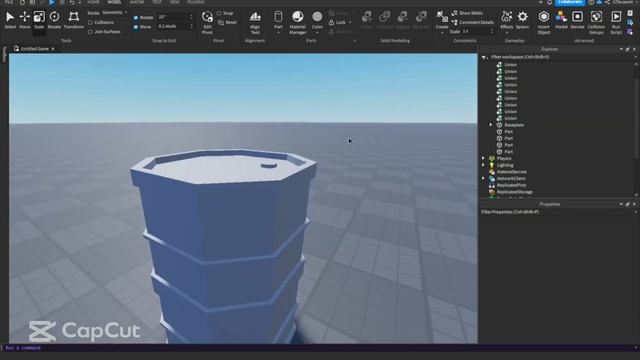Click the constraint Scale value field

(x=478, y=31)
